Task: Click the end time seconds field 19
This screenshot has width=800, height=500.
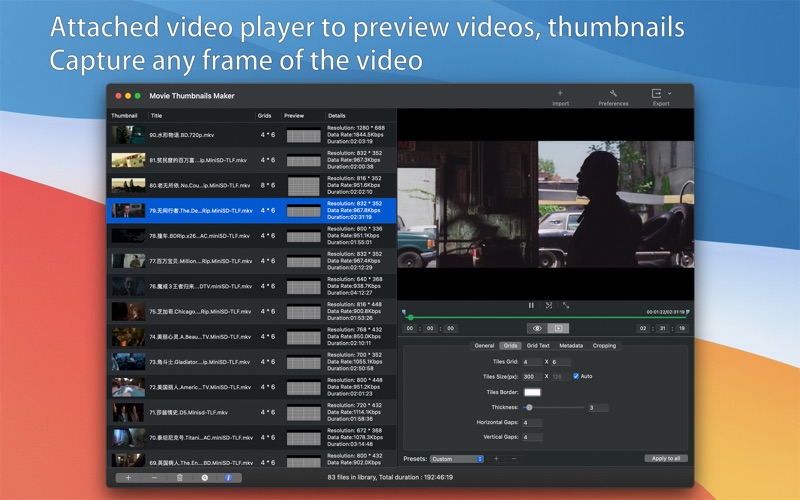Action: (682, 329)
